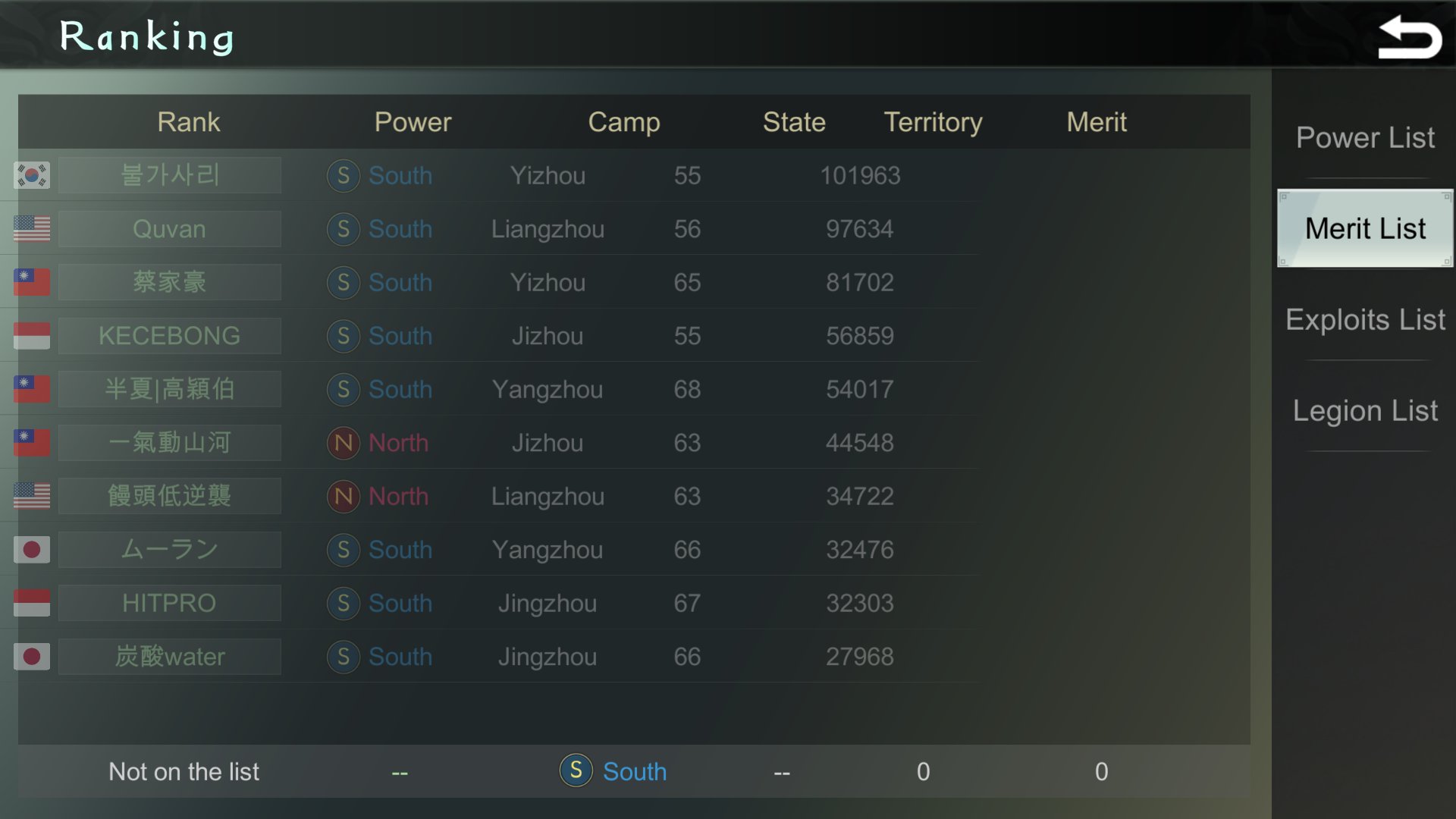Select the Merit List tab

tap(1365, 228)
